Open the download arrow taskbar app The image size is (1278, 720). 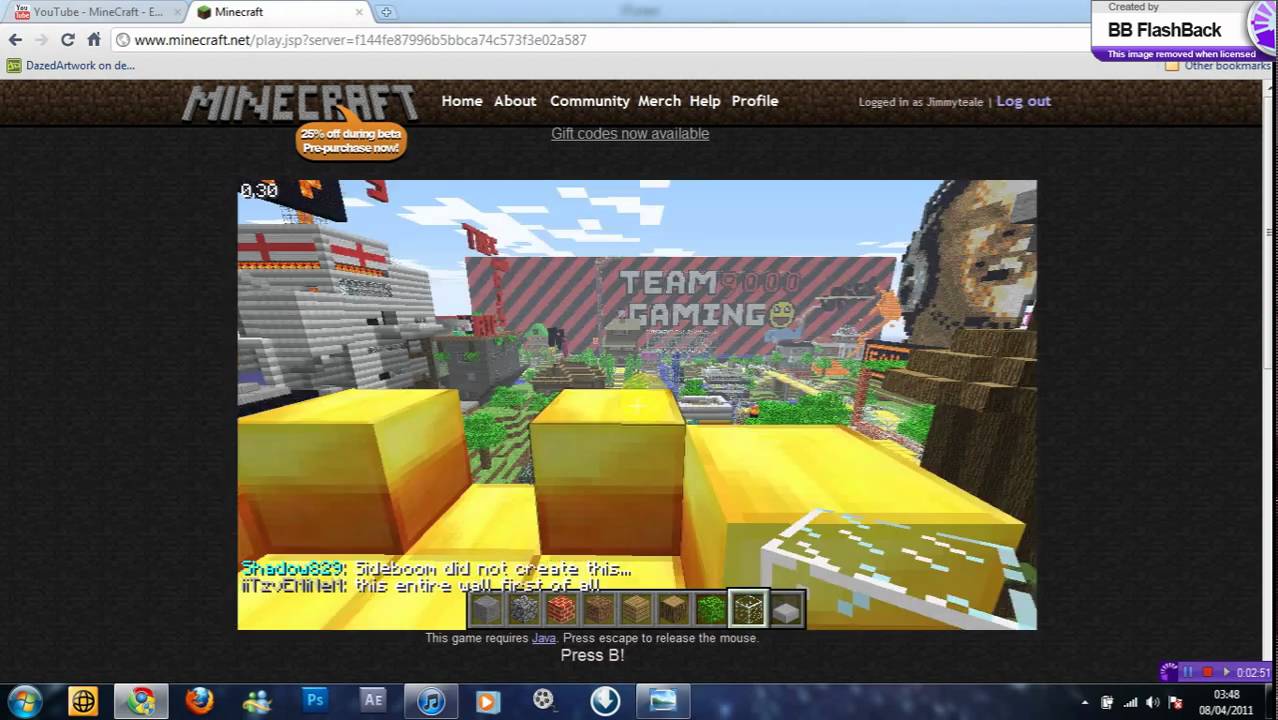[605, 701]
